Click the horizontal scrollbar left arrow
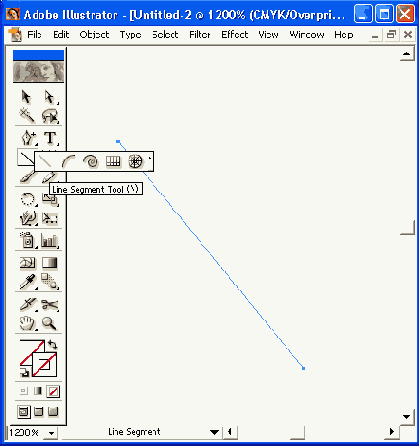This screenshot has width=419, height=446. pyautogui.click(x=230, y=432)
